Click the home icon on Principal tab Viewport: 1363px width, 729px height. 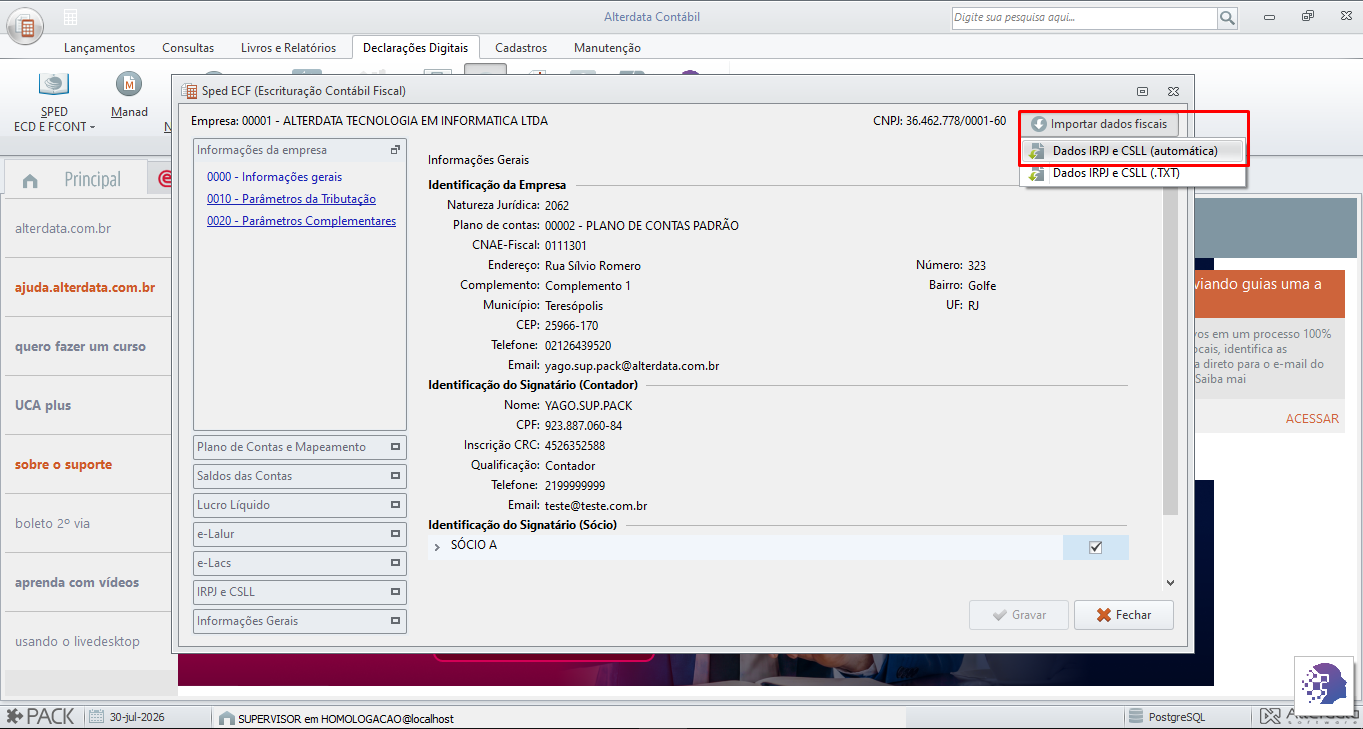coord(30,181)
